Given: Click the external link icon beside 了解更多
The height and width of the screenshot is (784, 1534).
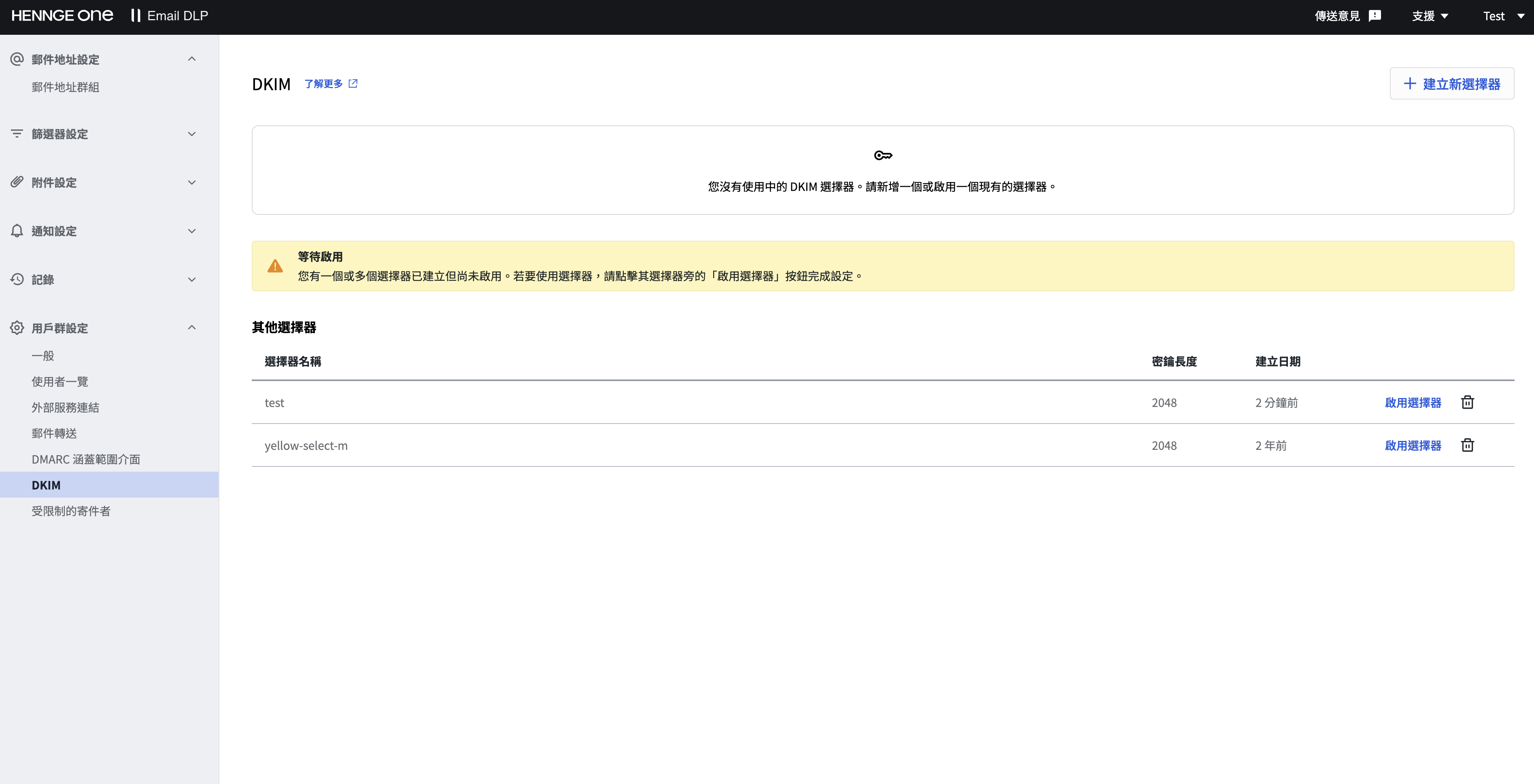Looking at the screenshot, I should click(353, 83).
